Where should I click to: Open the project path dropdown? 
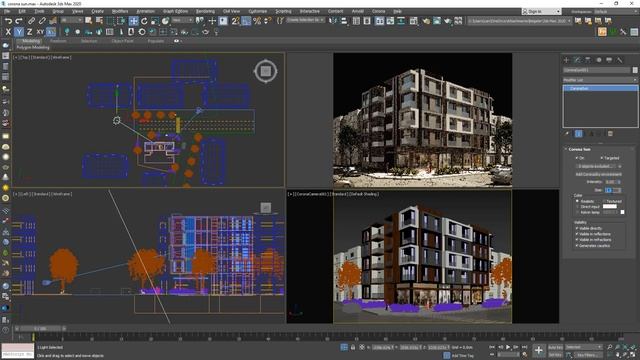pyautogui.click(x=520, y=20)
